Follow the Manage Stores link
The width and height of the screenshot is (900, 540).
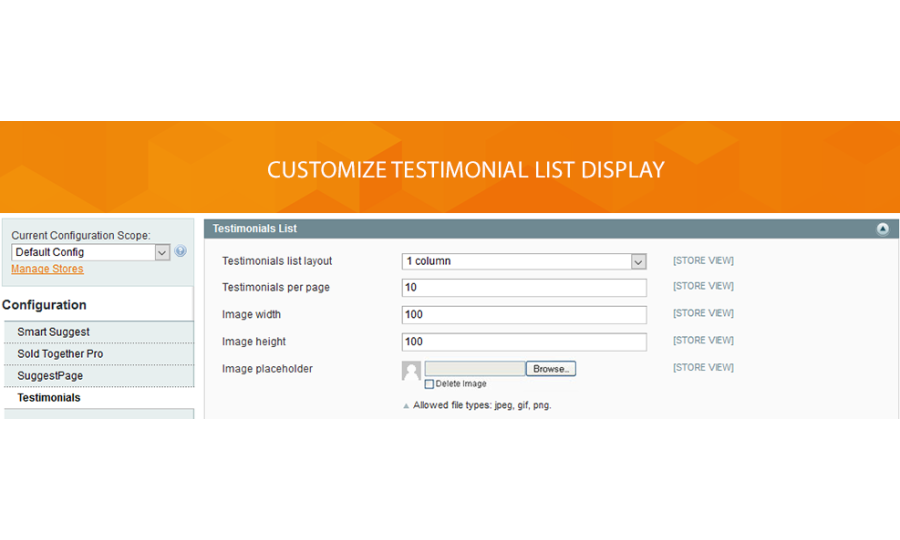[x=47, y=269]
